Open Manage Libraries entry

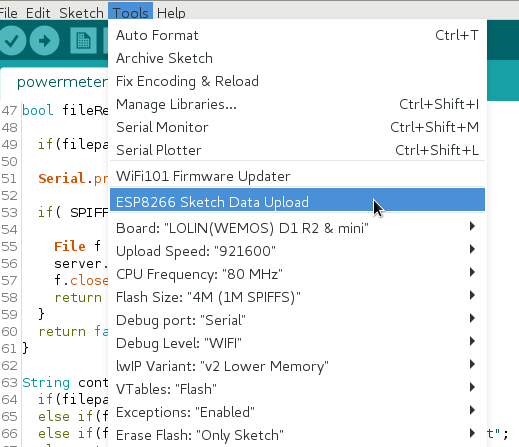click(297, 104)
